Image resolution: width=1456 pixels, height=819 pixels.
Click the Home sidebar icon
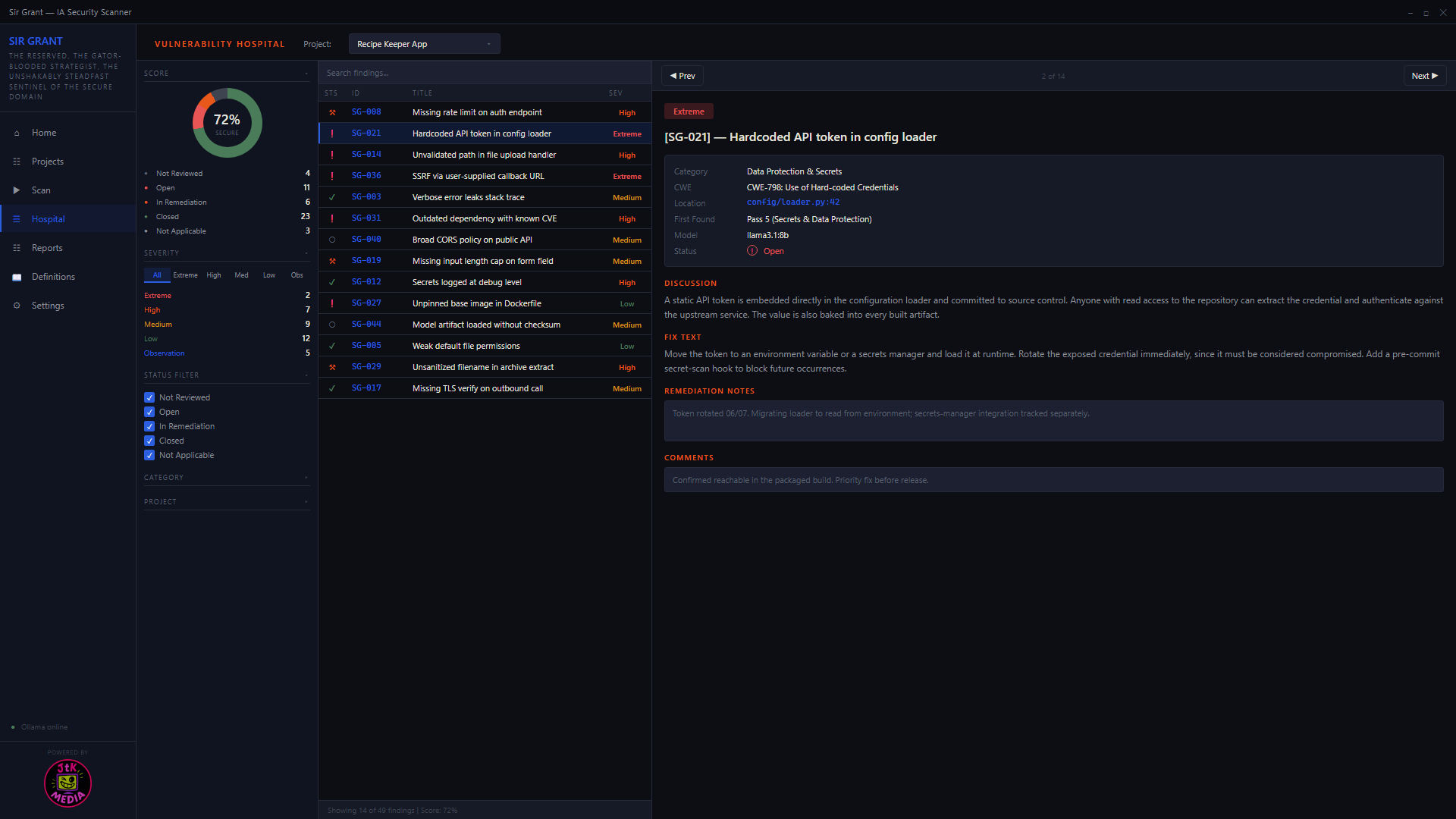(17, 133)
